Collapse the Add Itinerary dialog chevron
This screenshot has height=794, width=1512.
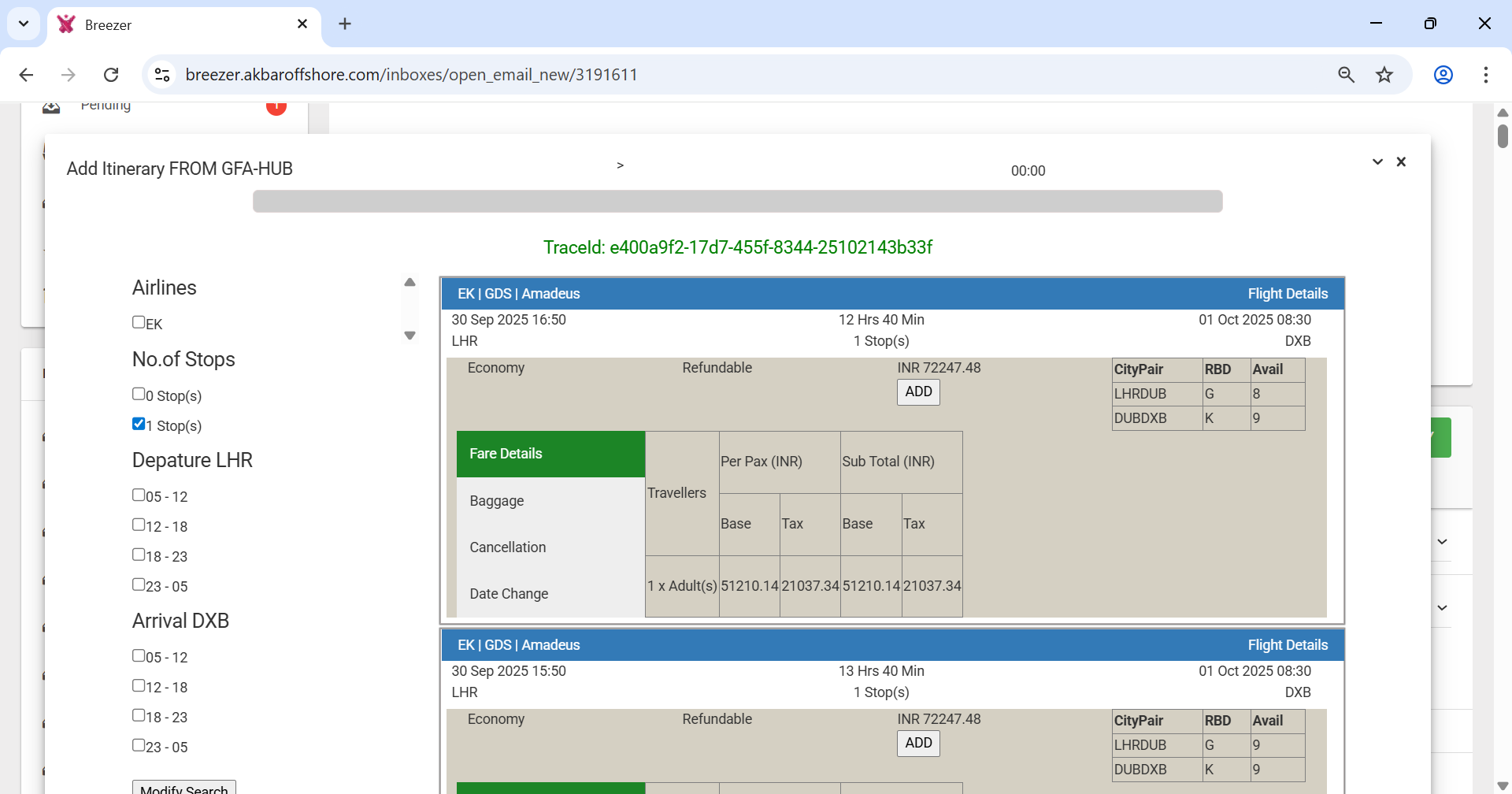coord(1377,161)
